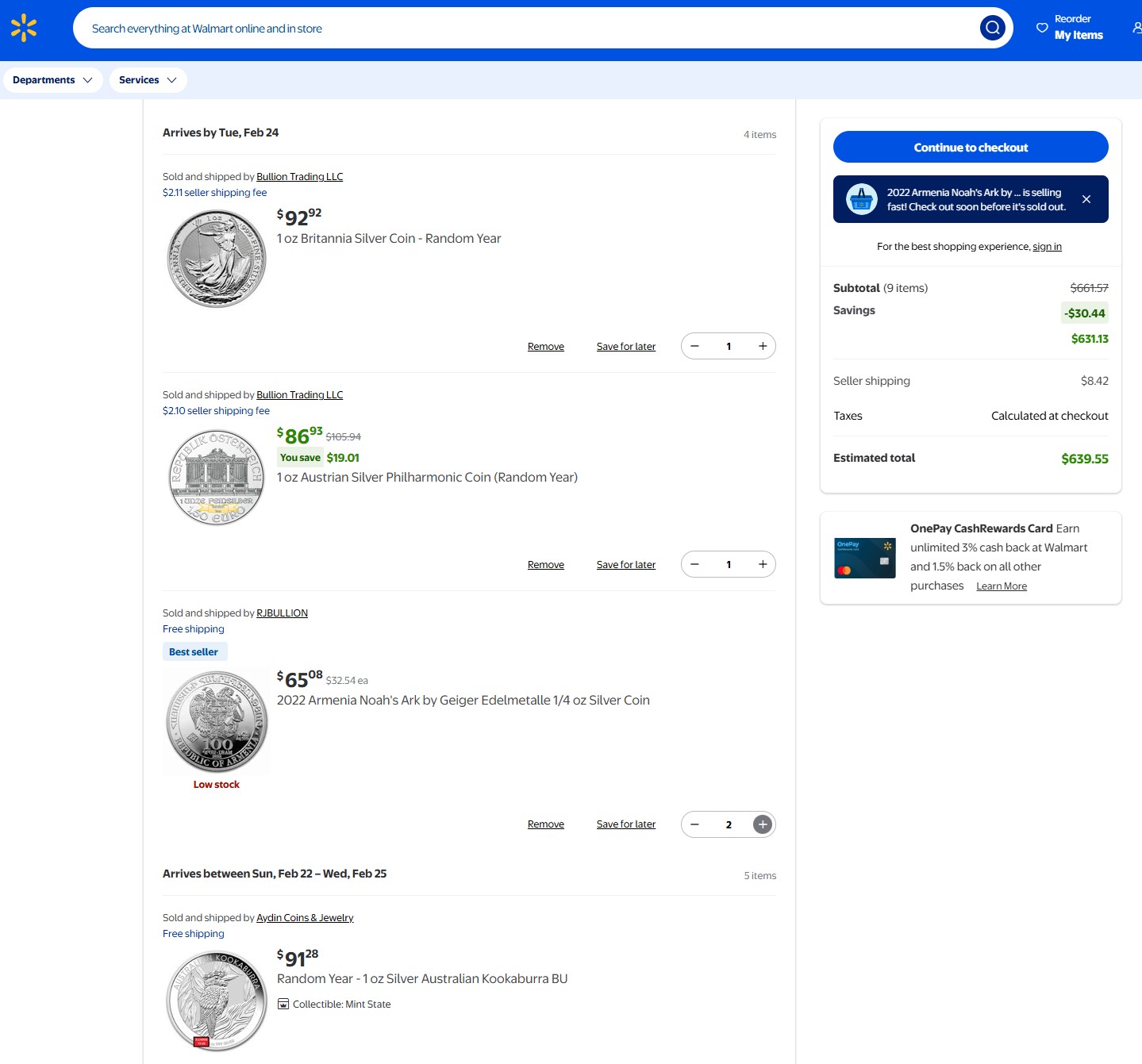Click the $631.13 discounted subtotal
Viewport: 1142px width, 1064px height.
[1090, 339]
